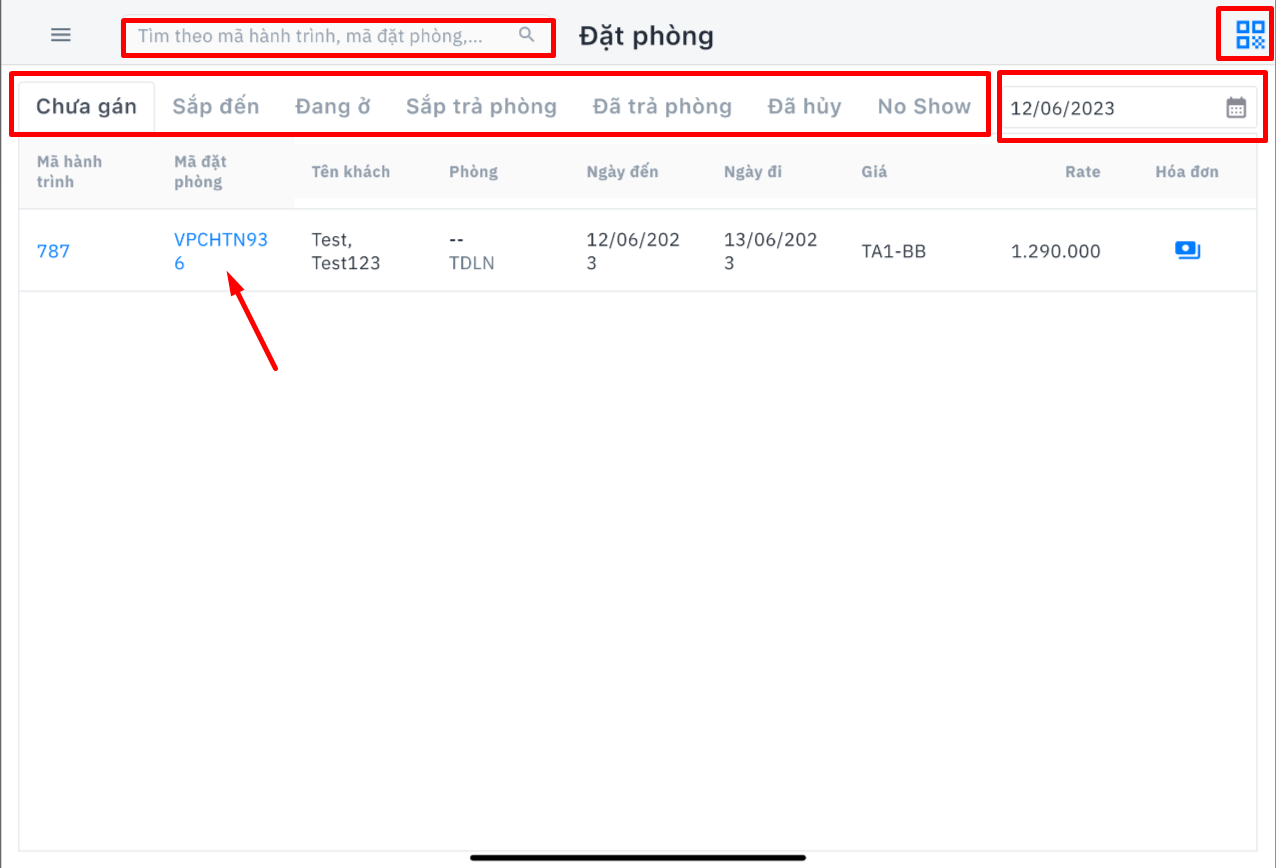Switch to the Đang ở tab
The width and height of the screenshot is (1276, 868).
tap(332, 106)
